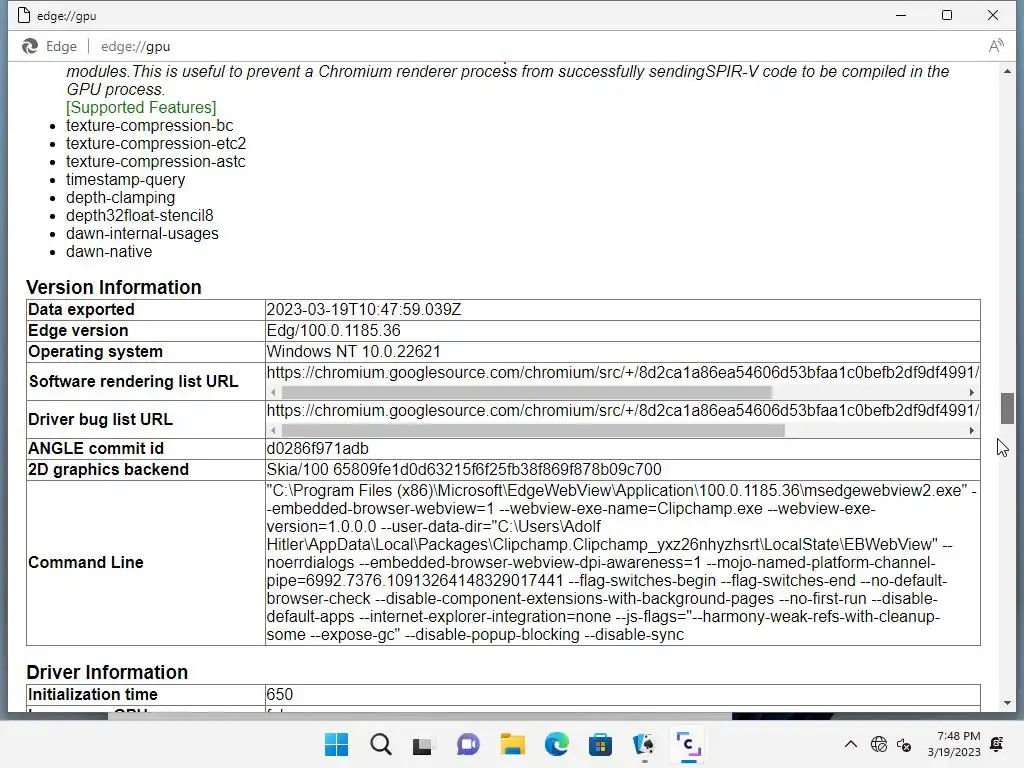Image resolution: width=1024 pixels, height=768 pixels.
Task: Click the Version Information heading
Action: click(x=114, y=287)
